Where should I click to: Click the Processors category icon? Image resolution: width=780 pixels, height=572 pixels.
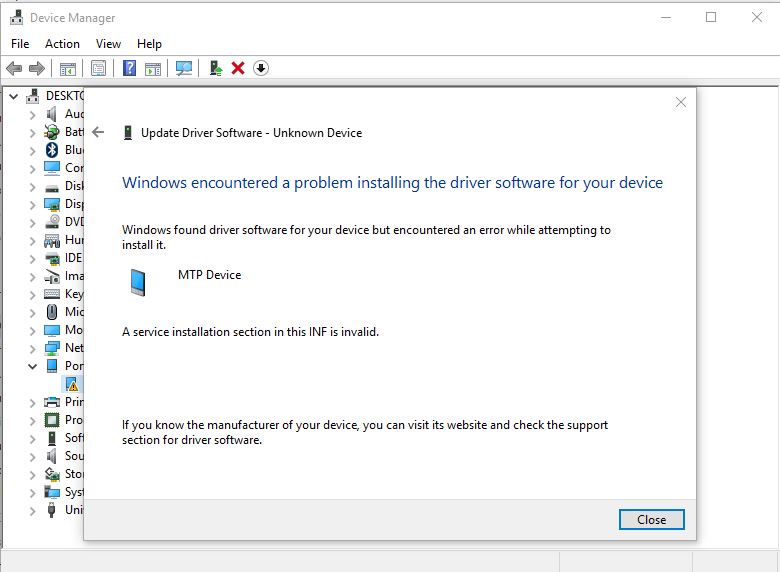(x=52, y=420)
